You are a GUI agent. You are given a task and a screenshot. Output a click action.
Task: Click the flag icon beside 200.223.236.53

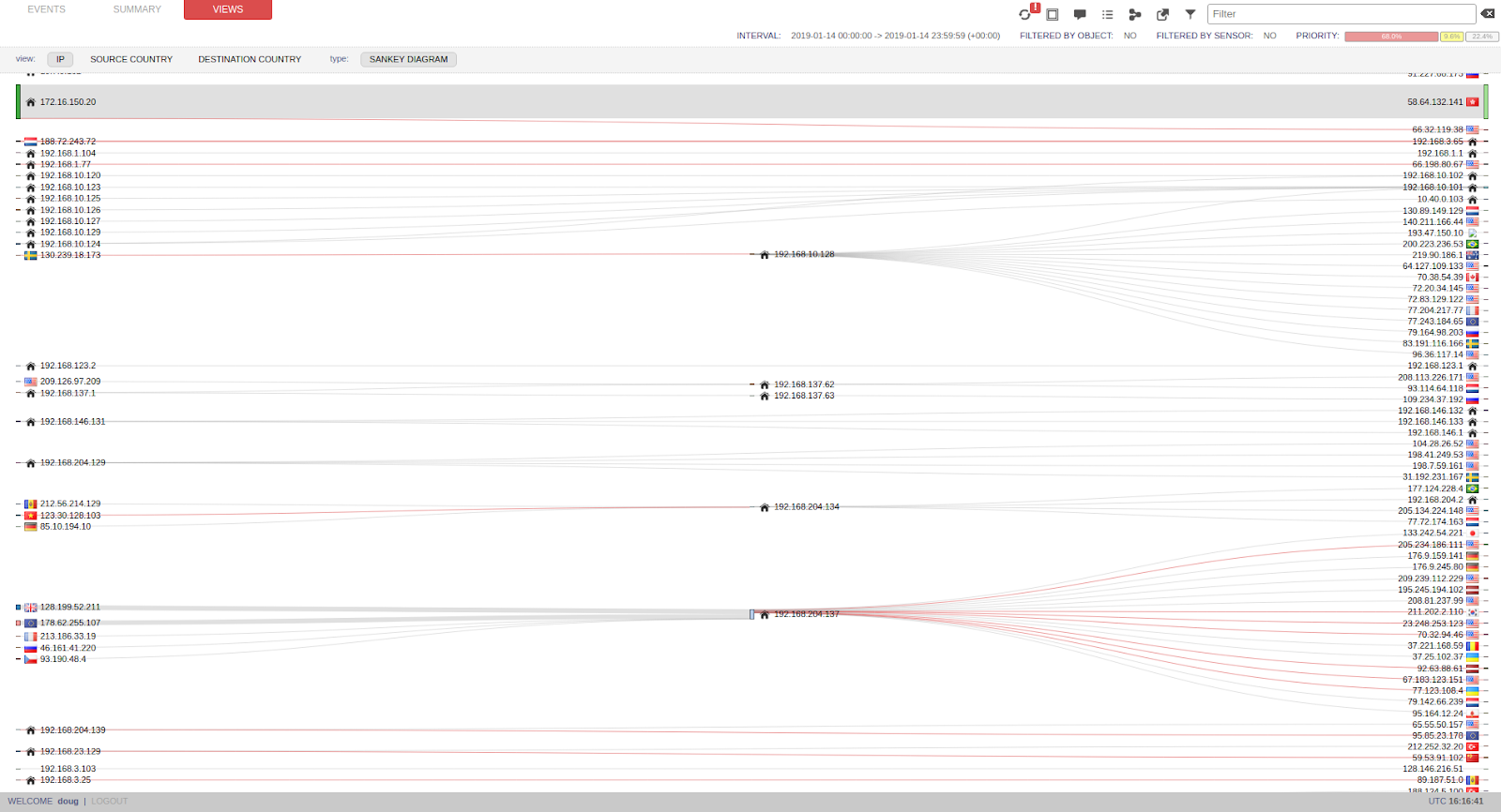(x=1473, y=244)
